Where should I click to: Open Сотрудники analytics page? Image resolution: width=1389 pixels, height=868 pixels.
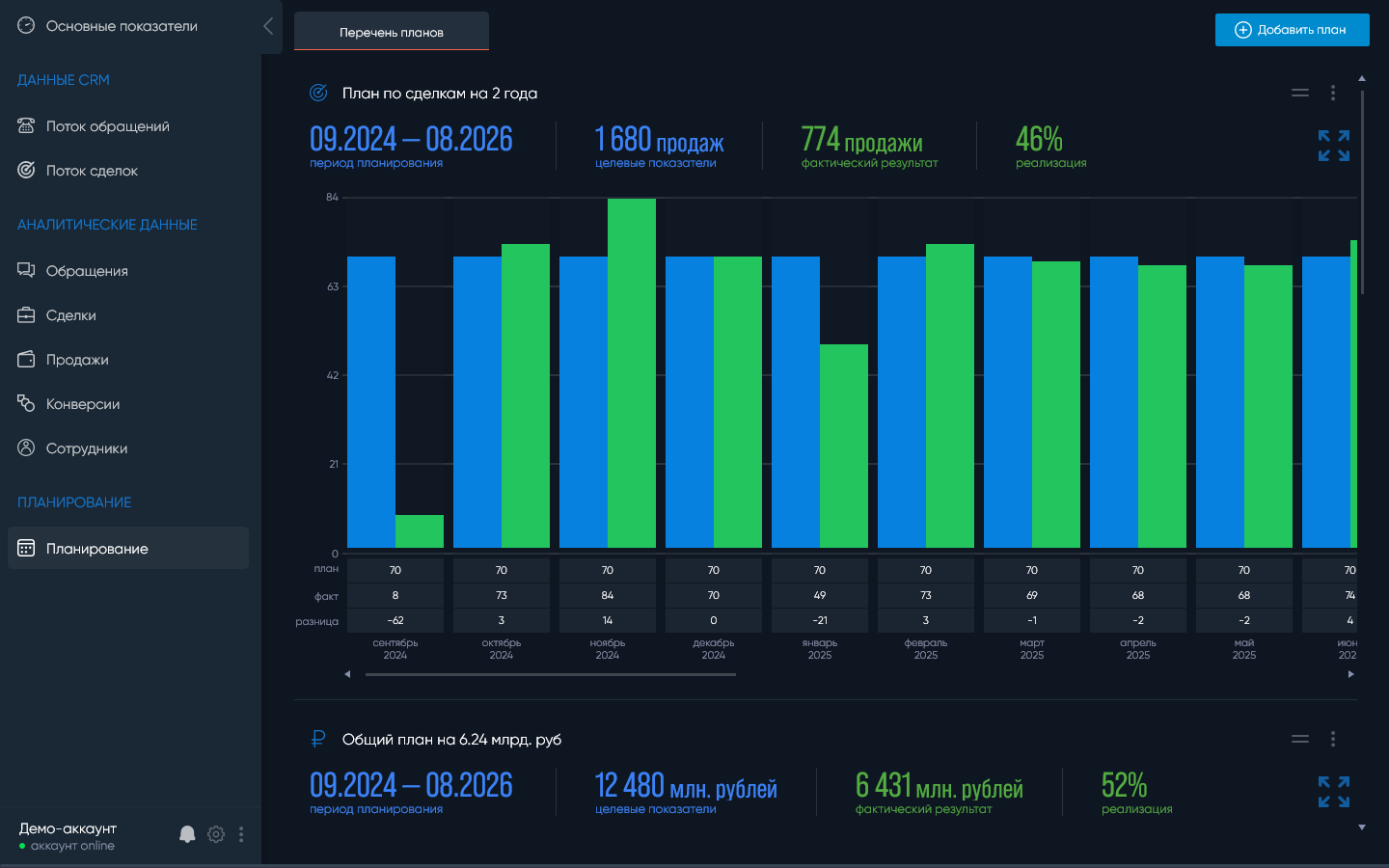pyautogui.click(x=87, y=448)
